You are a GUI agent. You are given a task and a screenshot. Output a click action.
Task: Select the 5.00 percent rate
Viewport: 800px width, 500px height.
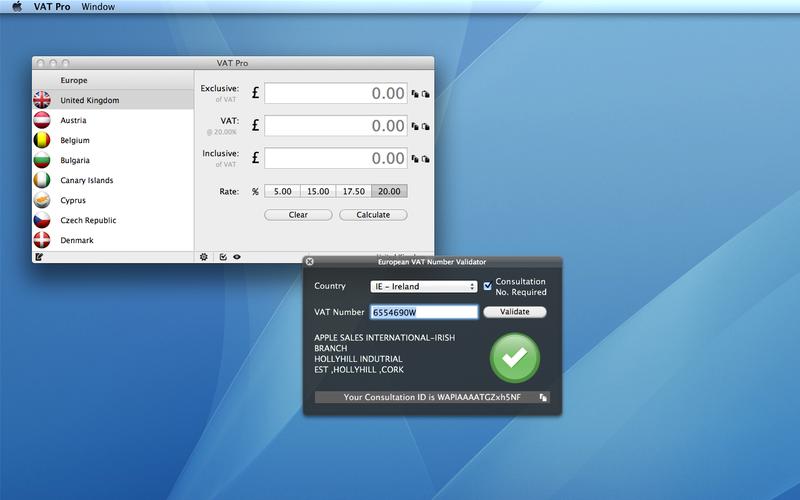pyautogui.click(x=282, y=191)
